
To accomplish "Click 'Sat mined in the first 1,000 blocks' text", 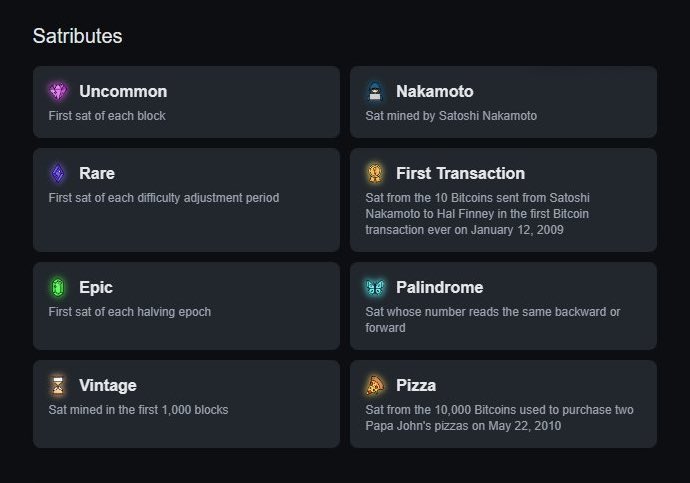I will 138,410.
